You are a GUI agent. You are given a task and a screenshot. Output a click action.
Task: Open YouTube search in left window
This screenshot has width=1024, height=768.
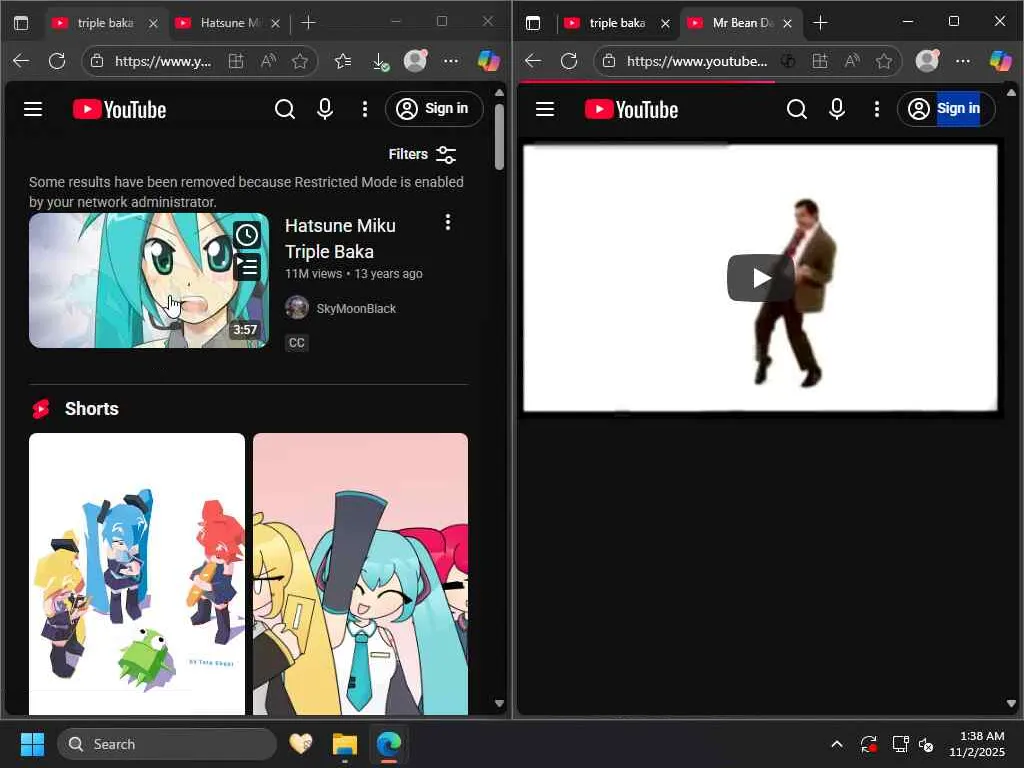coord(285,109)
